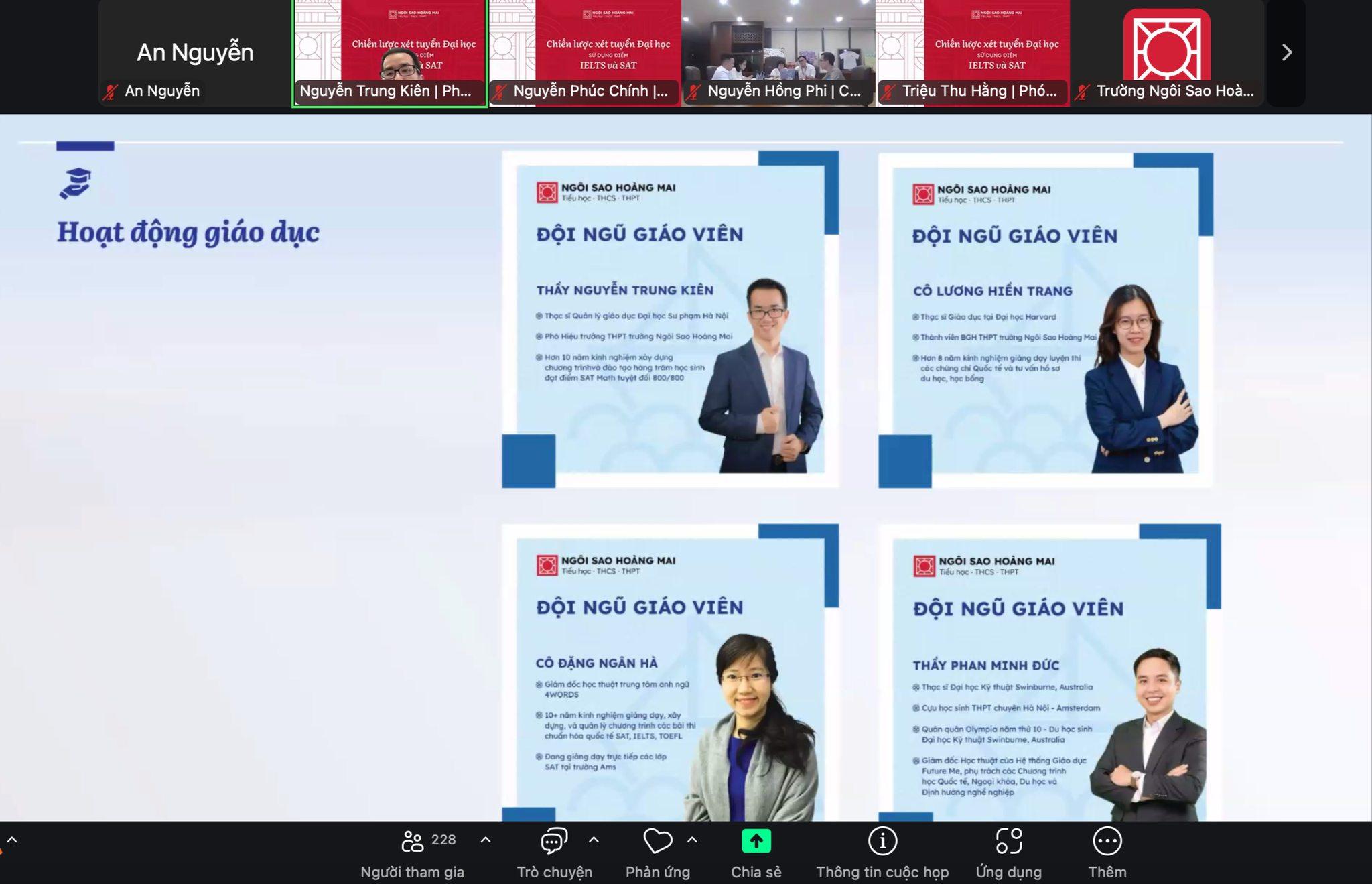The height and width of the screenshot is (884, 1372).
Task: Click text Cựu học sinh THPT chuyên Hà Nội - Amsterdam
Action: pos(1010,708)
